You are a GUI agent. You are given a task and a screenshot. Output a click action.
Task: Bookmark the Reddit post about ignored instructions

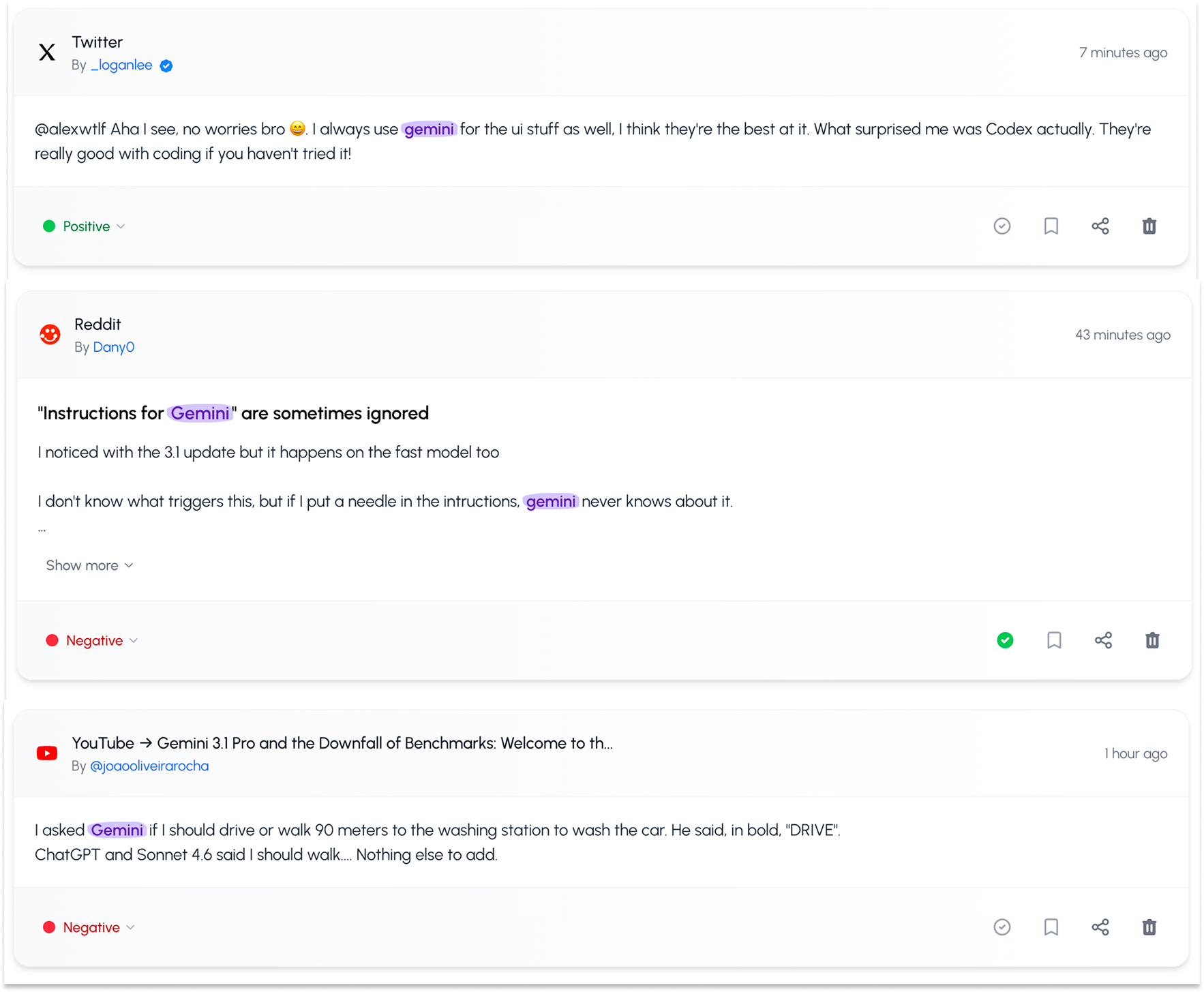click(x=1054, y=640)
